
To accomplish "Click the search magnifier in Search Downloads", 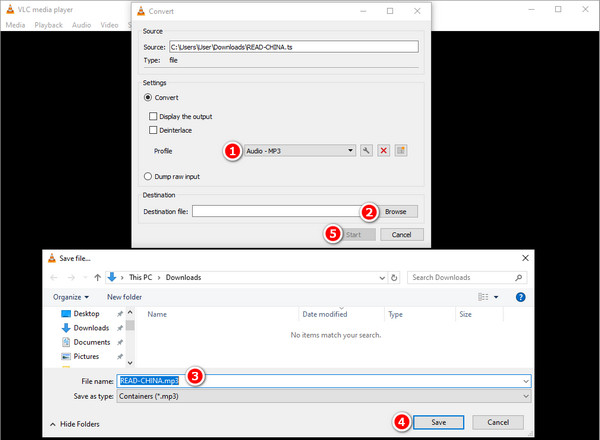I will pyautogui.click(x=518, y=277).
